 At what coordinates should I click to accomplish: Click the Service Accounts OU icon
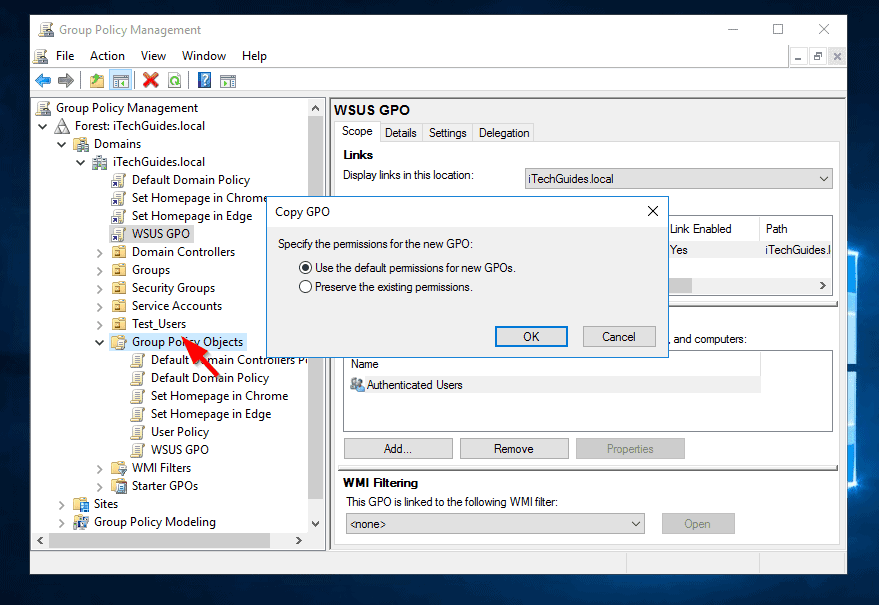pos(119,306)
